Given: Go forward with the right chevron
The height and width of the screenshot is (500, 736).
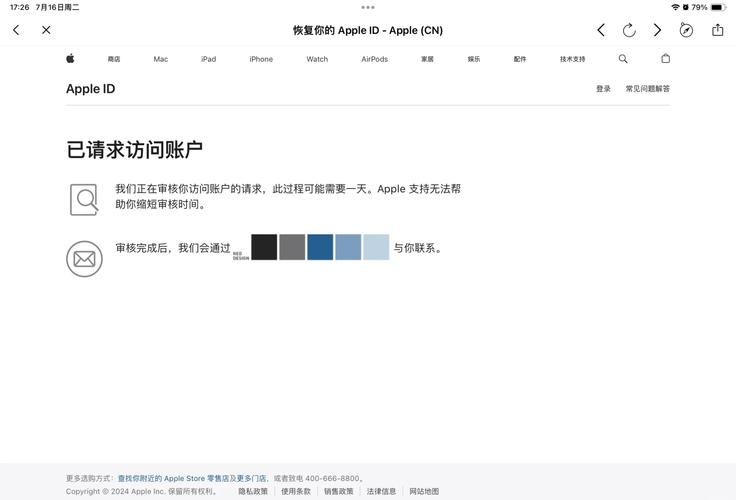Looking at the screenshot, I should [657, 30].
